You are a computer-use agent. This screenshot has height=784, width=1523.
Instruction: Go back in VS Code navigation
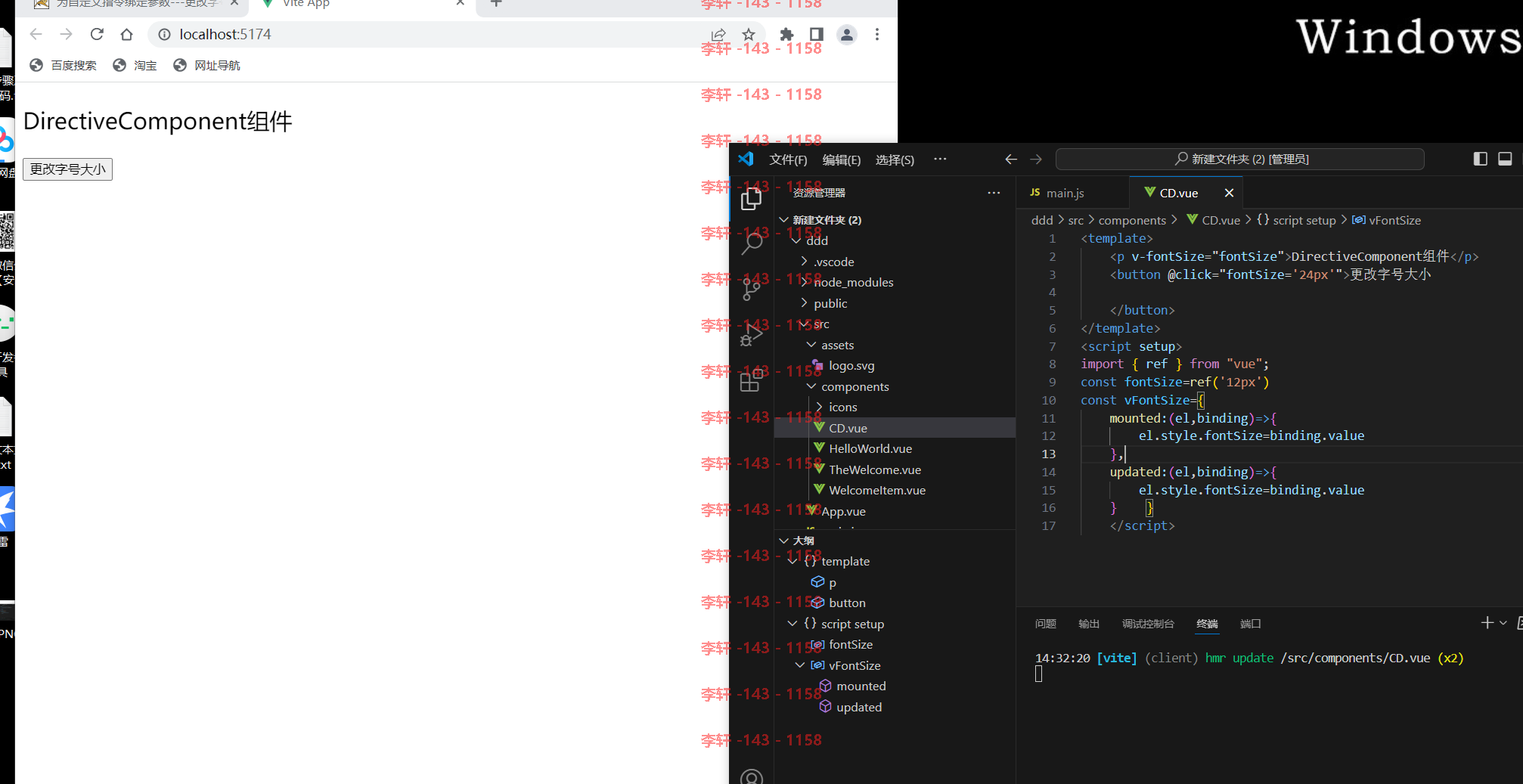point(1011,159)
